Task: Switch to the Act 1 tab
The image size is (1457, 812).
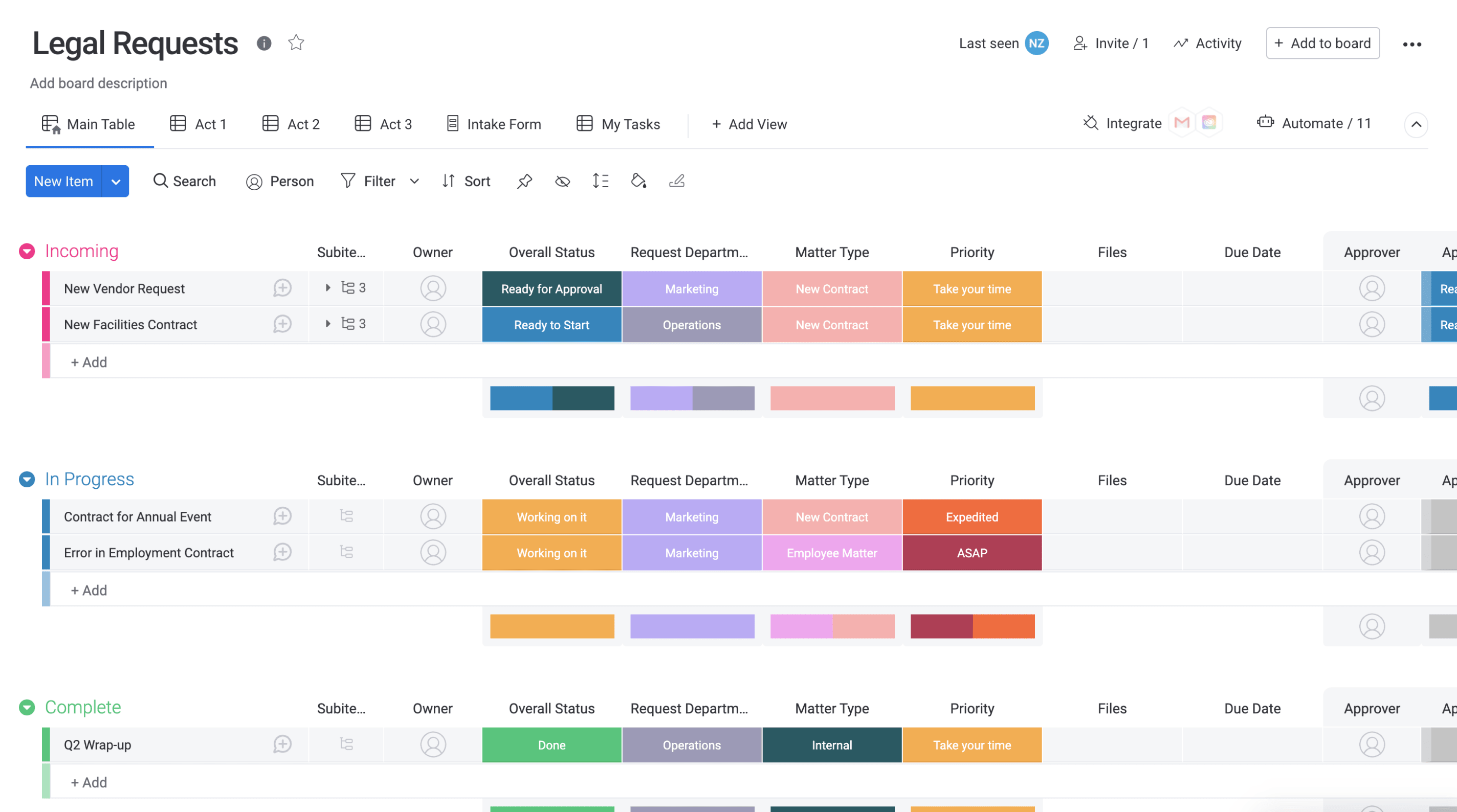Action: (198, 124)
